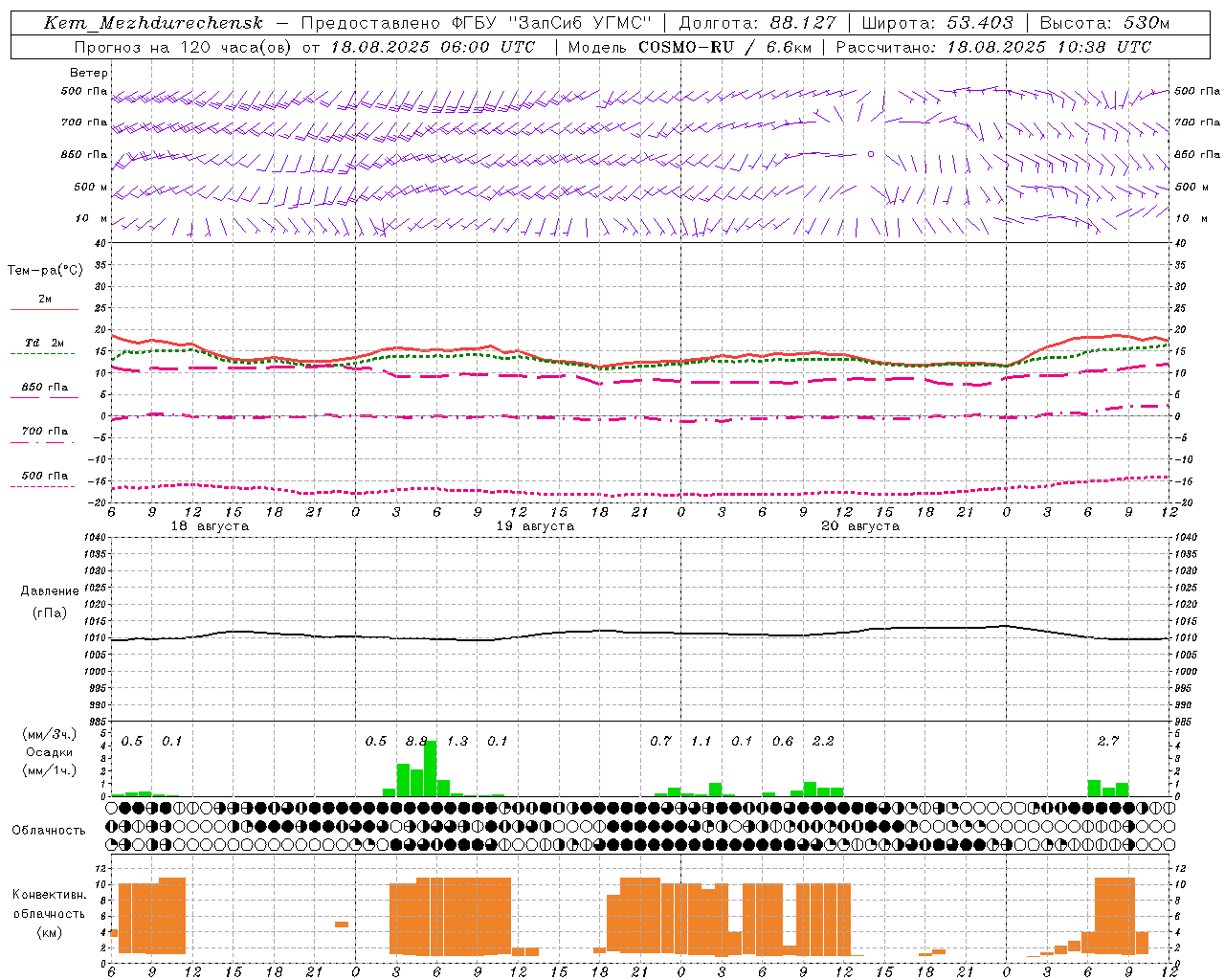Click the 500 гПа temperature legend entry
Image resolution: width=1225 pixels, height=980 pixels.
click(44, 479)
